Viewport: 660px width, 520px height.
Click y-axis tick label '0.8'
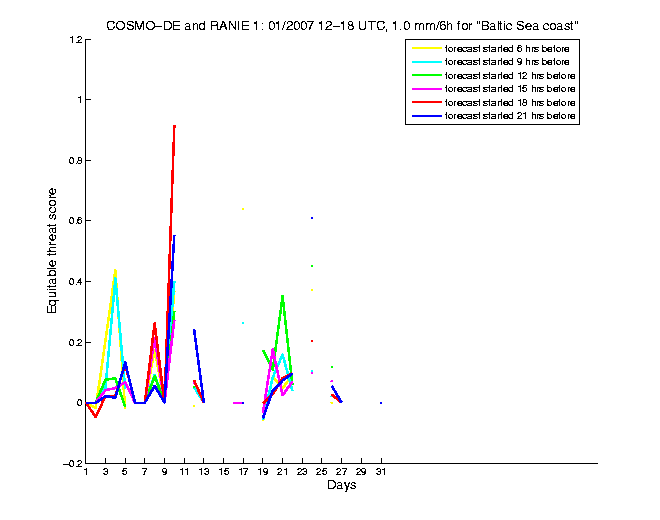click(75, 161)
